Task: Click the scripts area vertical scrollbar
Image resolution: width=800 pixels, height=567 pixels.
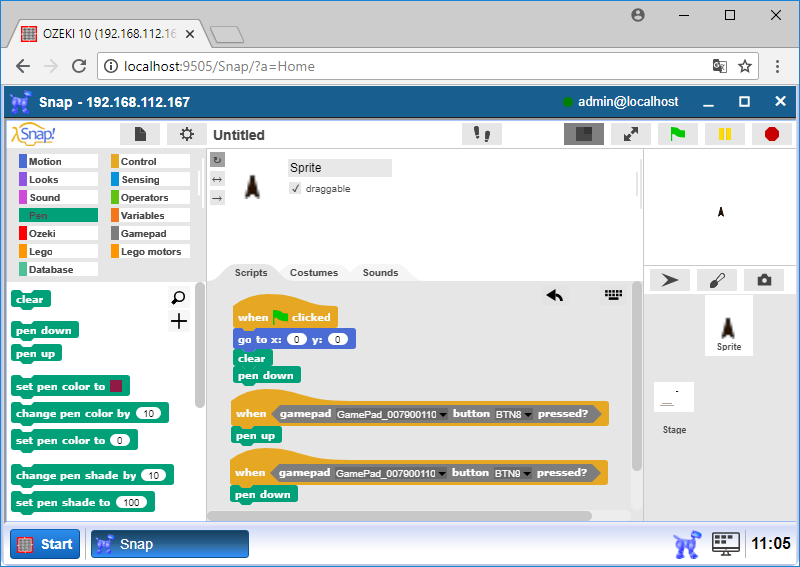Action: (636, 377)
